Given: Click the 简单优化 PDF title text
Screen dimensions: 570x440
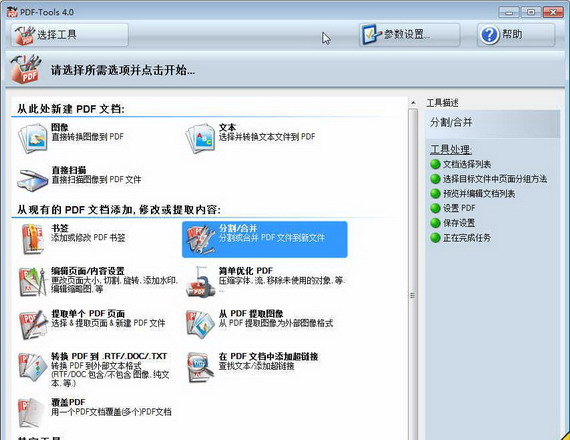Looking at the screenshot, I should point(246,271).
